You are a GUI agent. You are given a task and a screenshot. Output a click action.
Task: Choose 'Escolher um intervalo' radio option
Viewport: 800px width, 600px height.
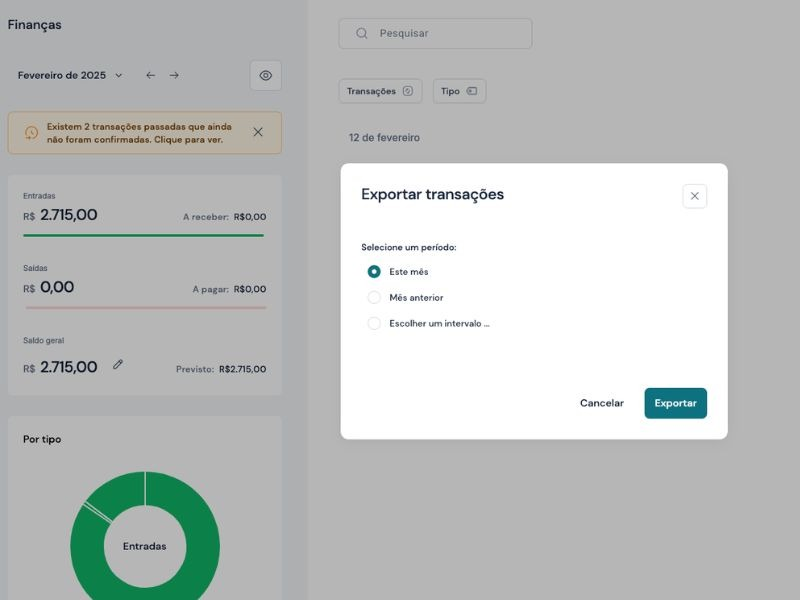tap(374, 323)
